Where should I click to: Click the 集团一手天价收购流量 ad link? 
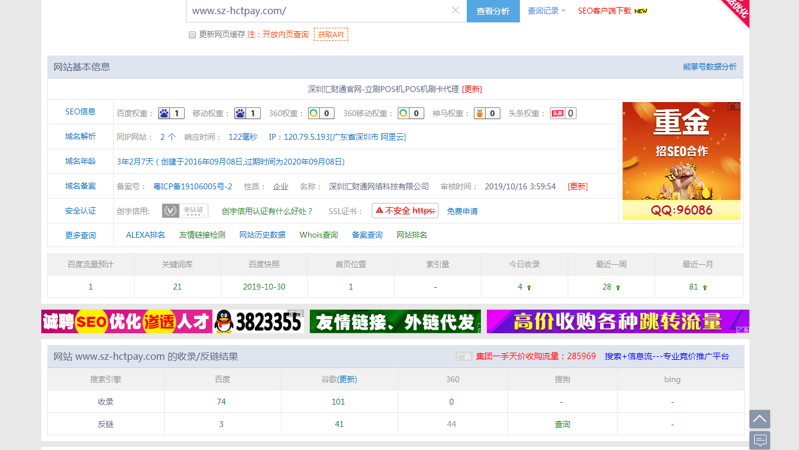tap(536, 356)
